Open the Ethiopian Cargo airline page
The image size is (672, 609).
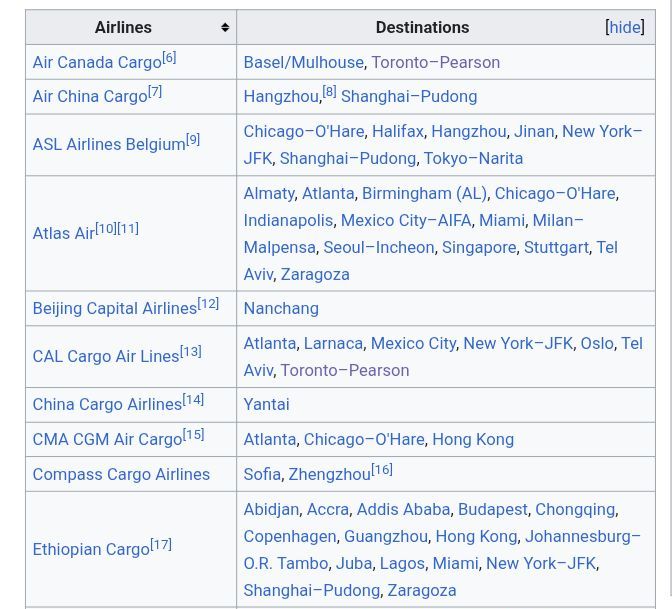90,549
